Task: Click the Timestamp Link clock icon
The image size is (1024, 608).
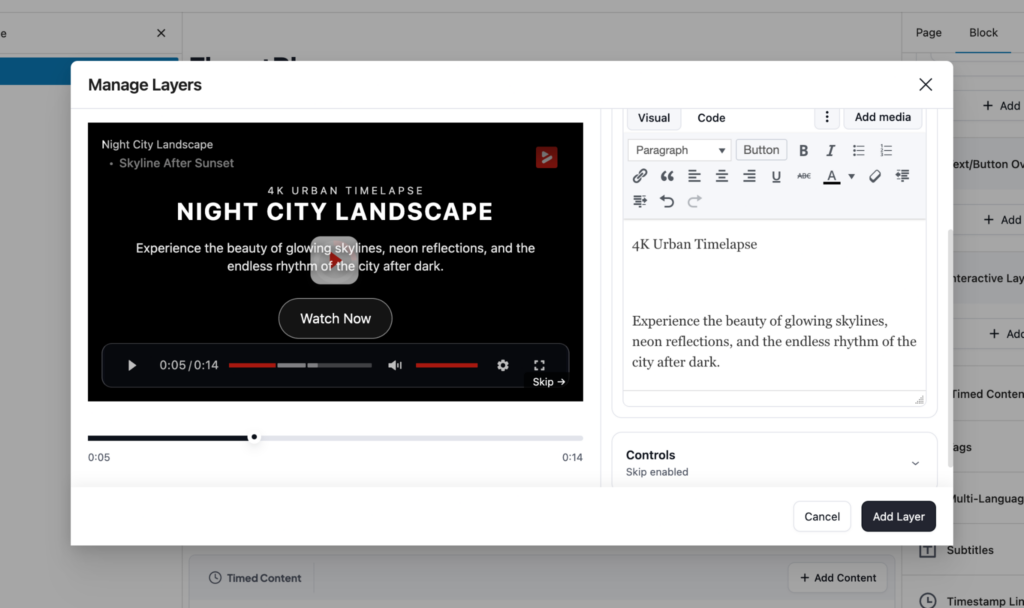Action: coord(927,601)
